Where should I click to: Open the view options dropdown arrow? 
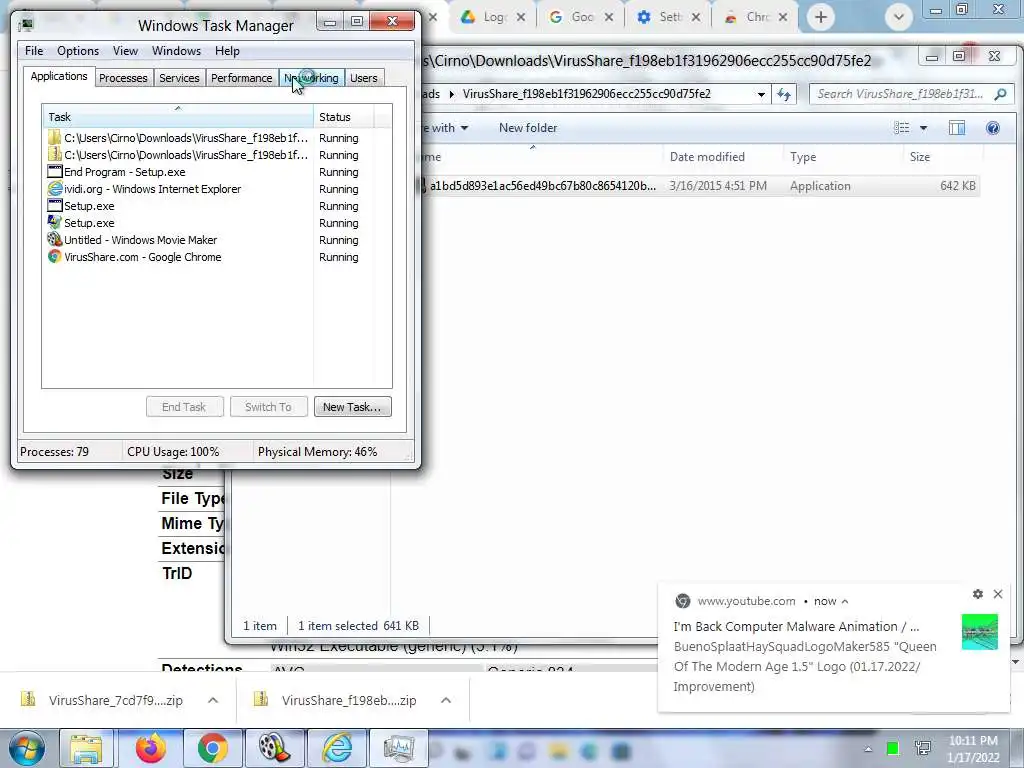(923, 128)
